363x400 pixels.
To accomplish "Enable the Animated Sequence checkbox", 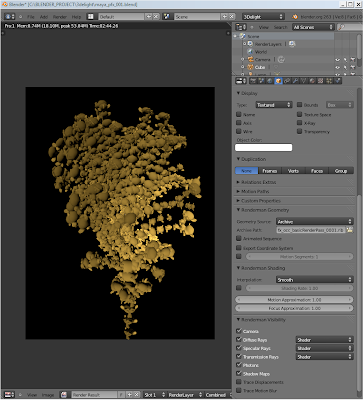I will 239,239.
